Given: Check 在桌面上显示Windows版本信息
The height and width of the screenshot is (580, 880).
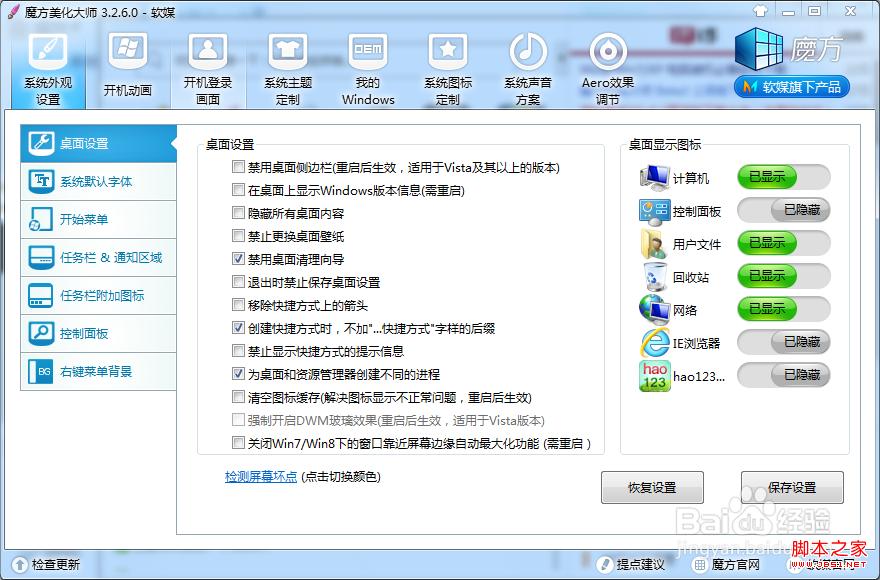Looking at the screenshot, I should click(239, 190).
